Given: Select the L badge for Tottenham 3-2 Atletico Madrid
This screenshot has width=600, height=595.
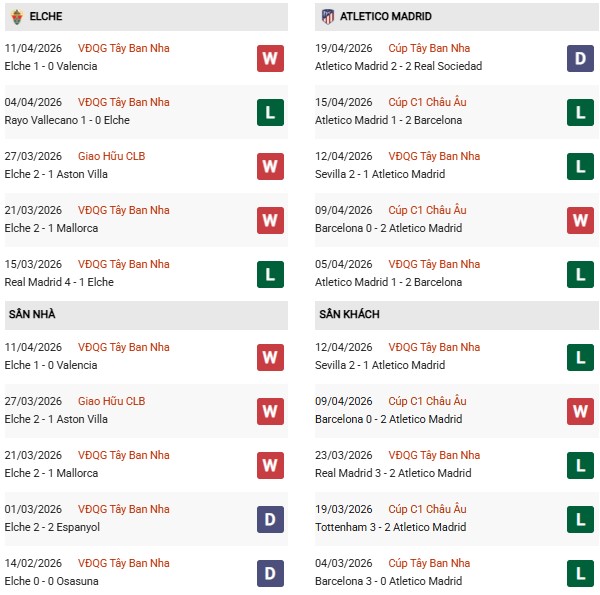Looking at the screenshot, I should pyautogui.click(x=581, y=519).
